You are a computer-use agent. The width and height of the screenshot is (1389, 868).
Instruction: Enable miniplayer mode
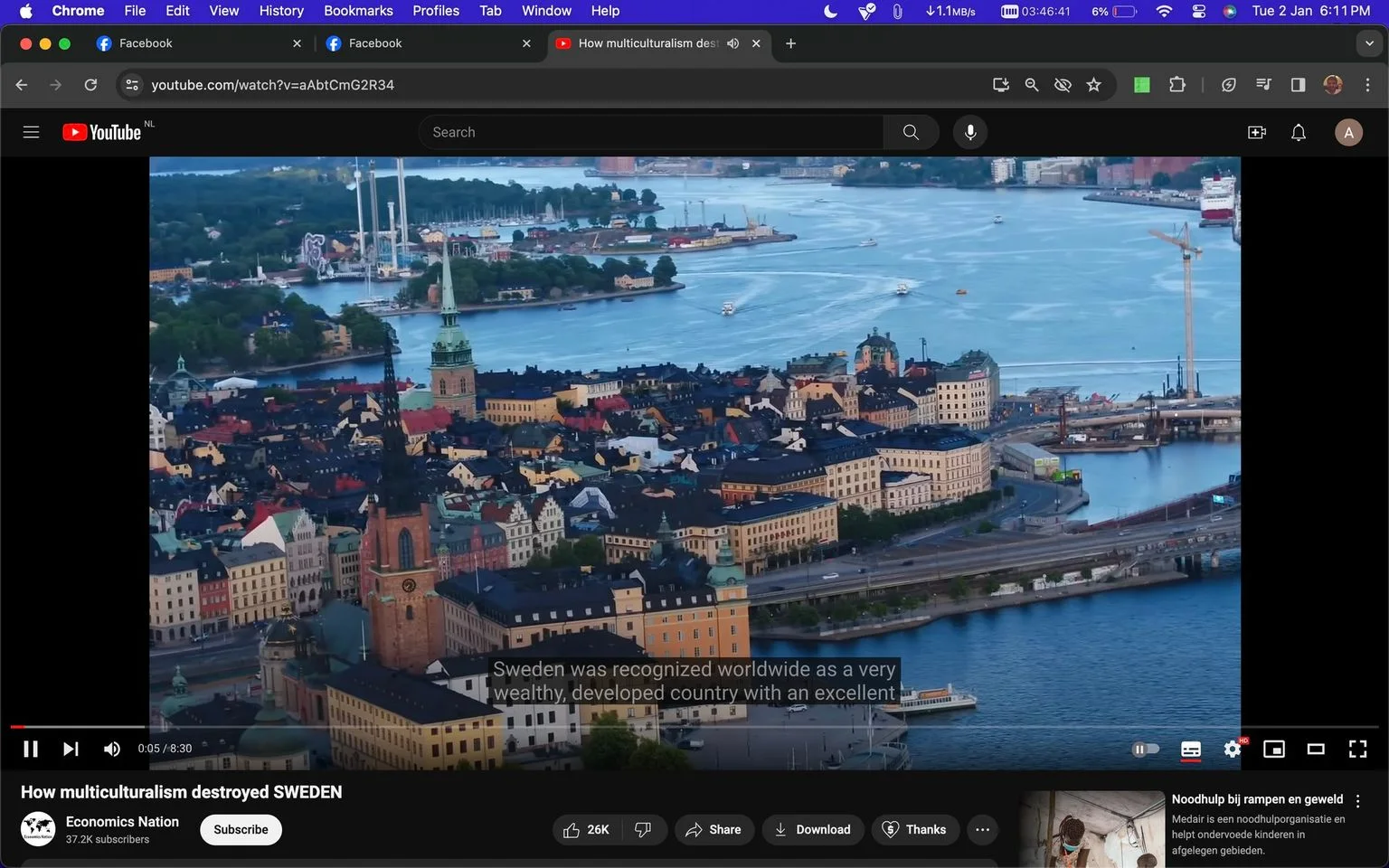point(1274,749)
